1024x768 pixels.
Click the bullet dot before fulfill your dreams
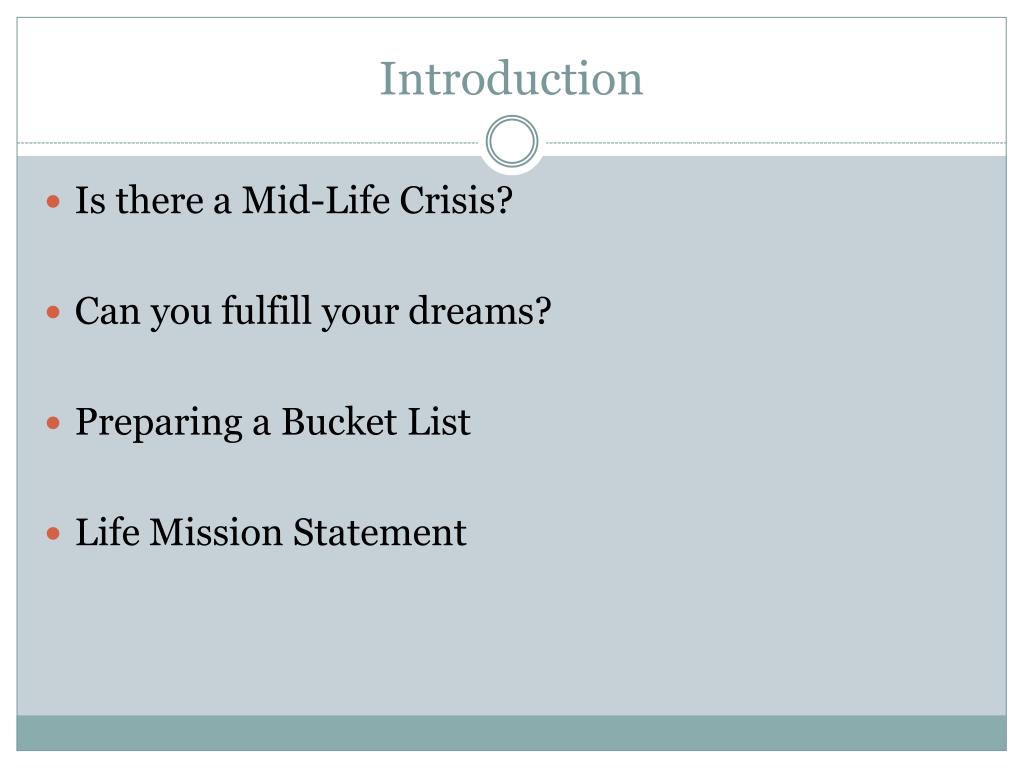tap(54, 312)
